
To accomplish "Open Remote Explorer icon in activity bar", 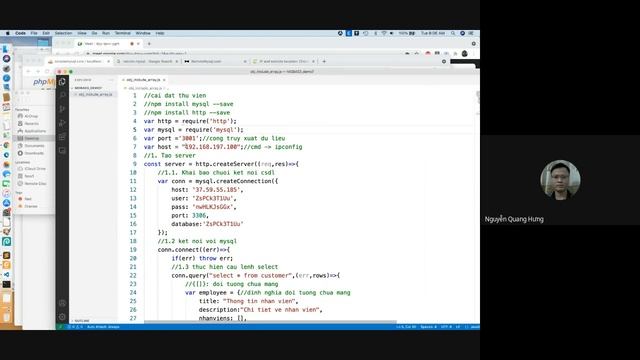I will (62, 151).
